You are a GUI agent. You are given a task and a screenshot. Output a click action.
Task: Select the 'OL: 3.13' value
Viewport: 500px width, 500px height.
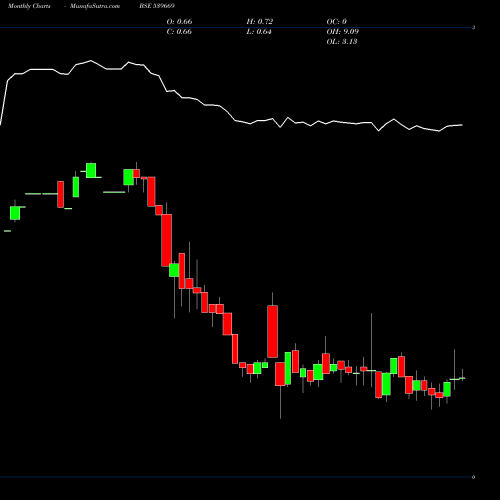[x=342, y=42]
